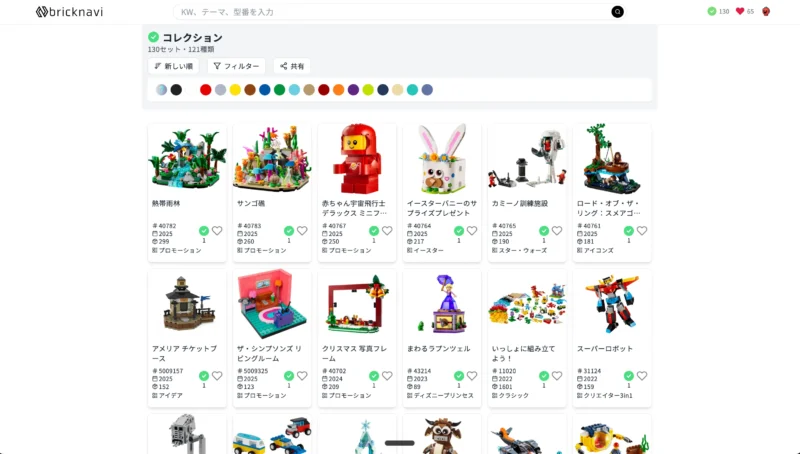
Task: Open the 新しい順 sort dropdown
Action: pos(173,66)
